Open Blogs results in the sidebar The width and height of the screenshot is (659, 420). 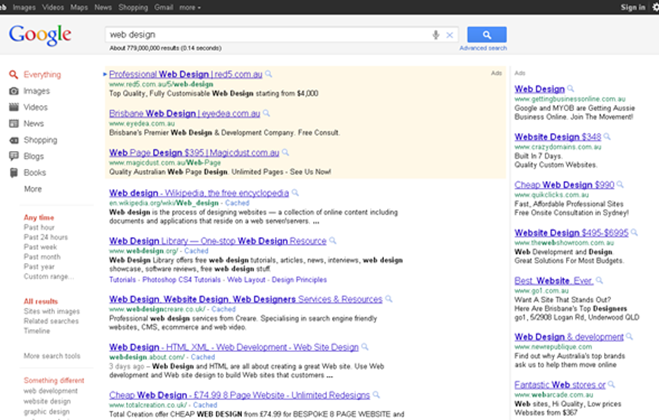coord(34,156)
